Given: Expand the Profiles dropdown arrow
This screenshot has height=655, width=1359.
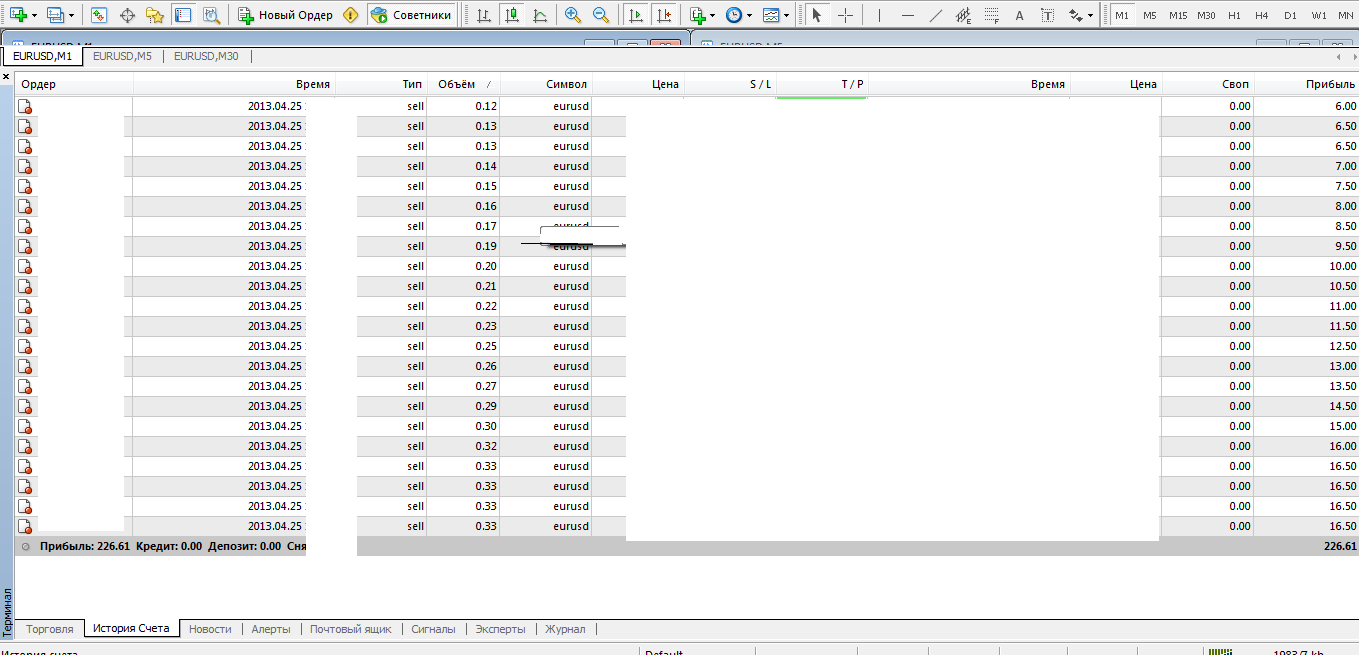Looking at the screenshot, I should click(x=72, y=16).
